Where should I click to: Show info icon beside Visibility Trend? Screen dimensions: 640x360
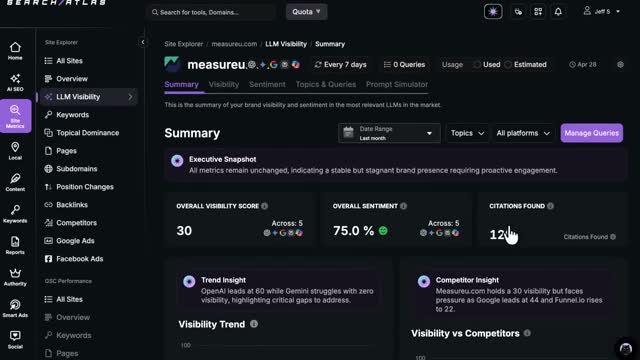click(x=254, y=324)
